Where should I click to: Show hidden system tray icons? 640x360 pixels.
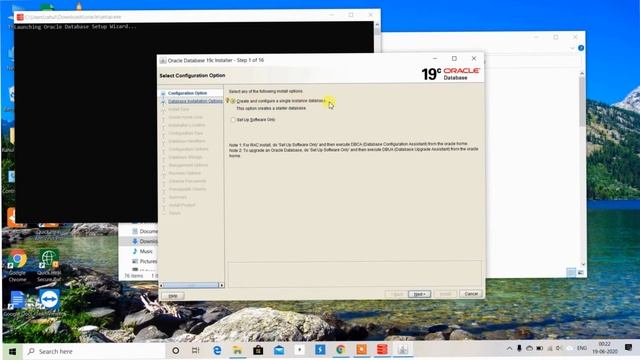(x=509, y=349)
